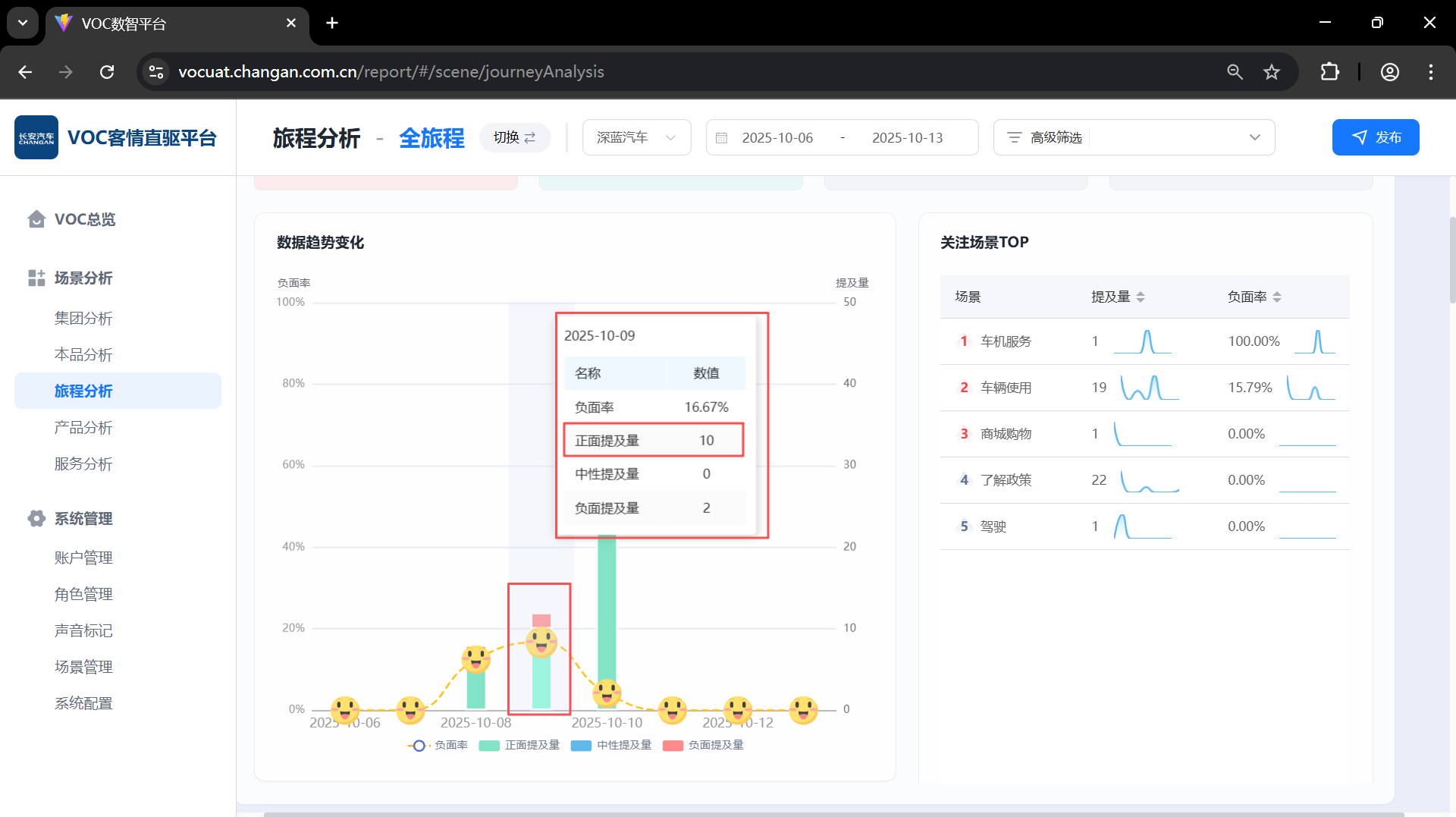Click the 场景分析 grid icon
1456x817 pixels.
tap(36, 278)
